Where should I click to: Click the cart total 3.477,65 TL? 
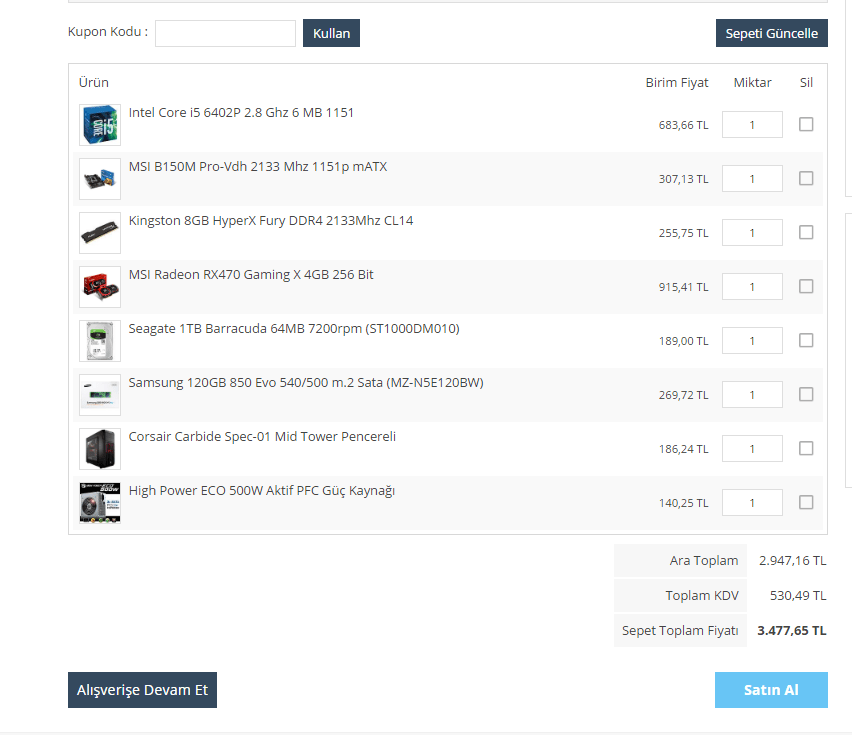[792, 631]
